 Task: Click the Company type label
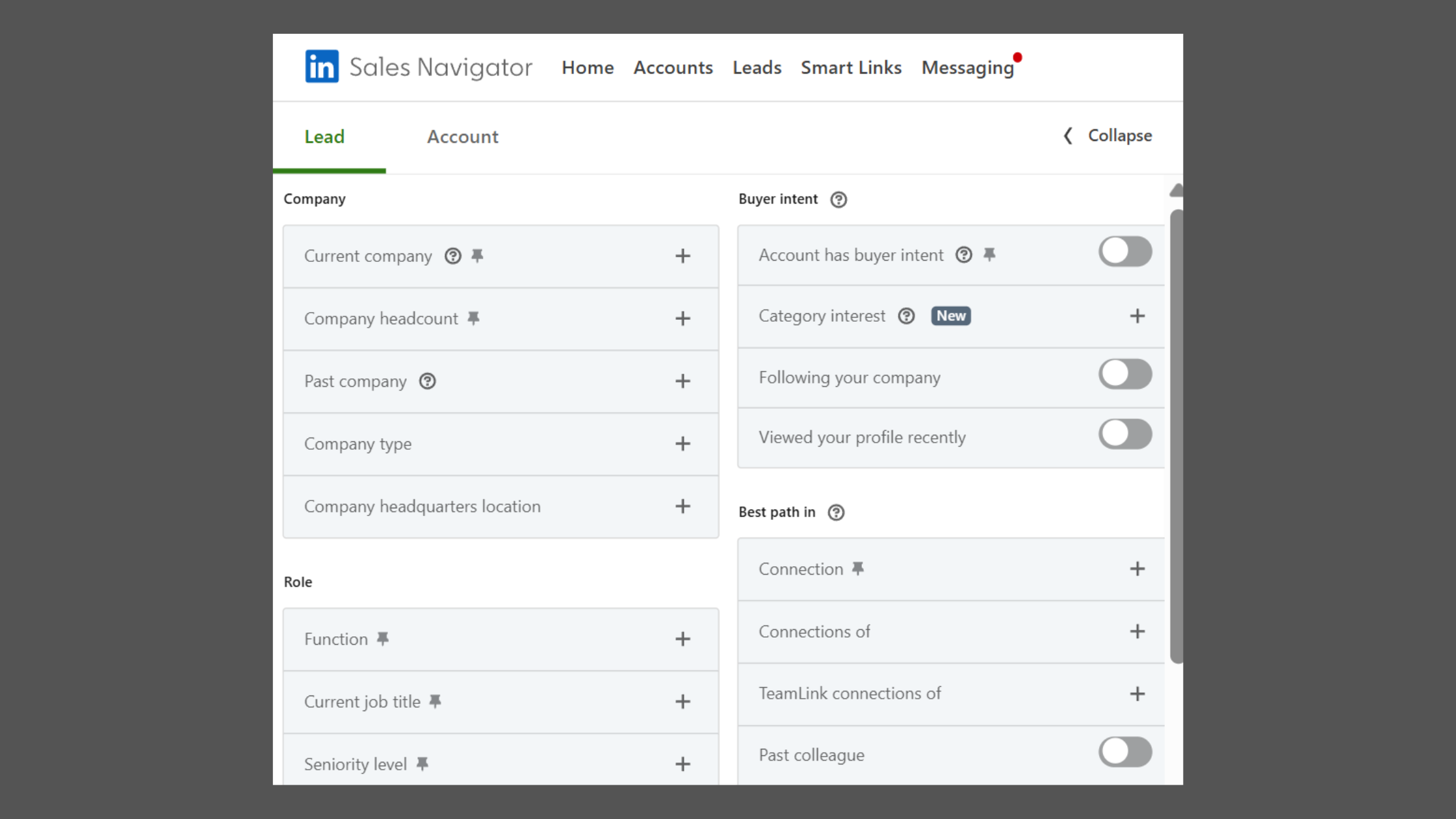(357, 444)
